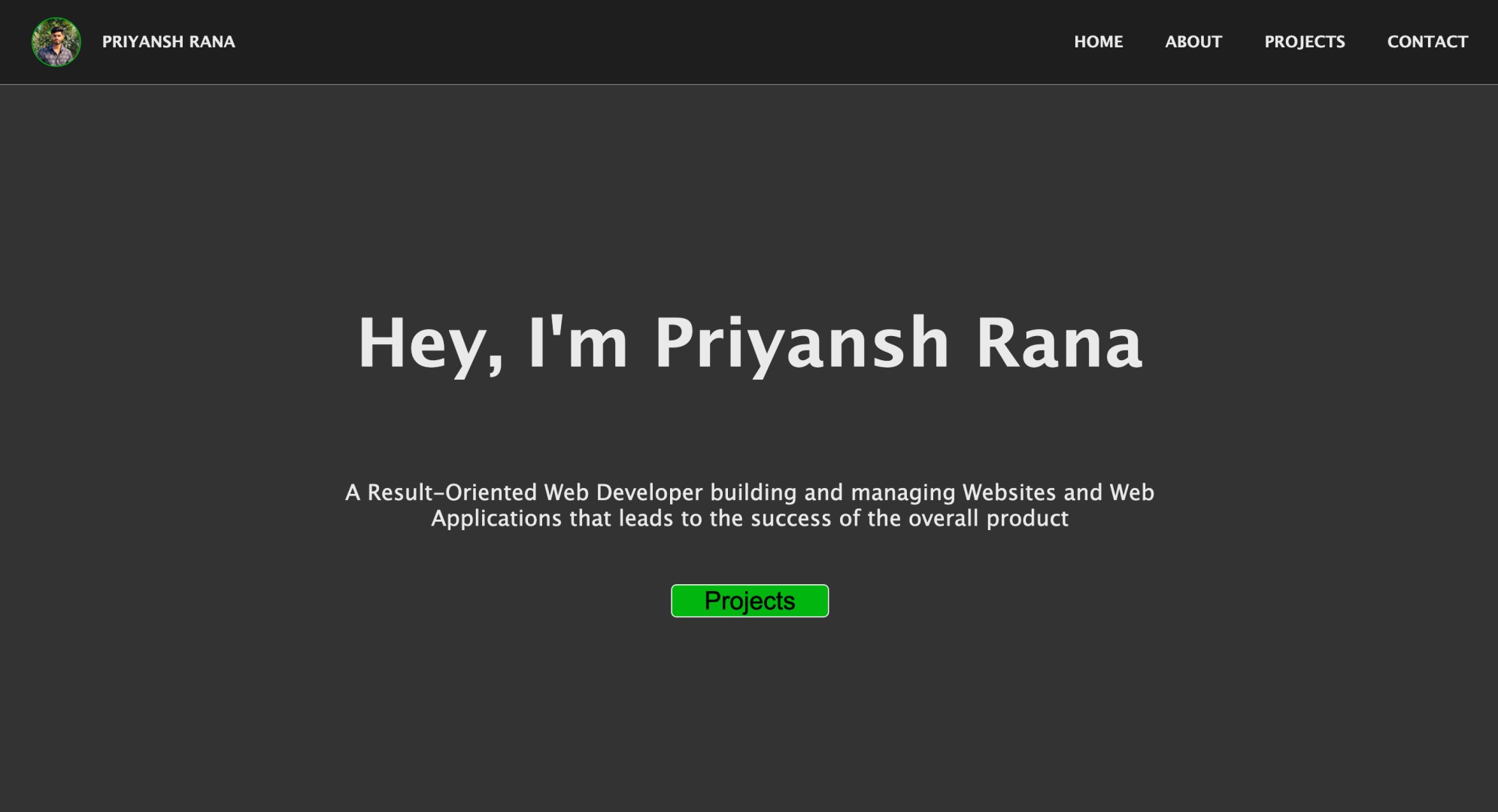Navigate to the CONTACT page
The width and height of the screenshot is (1498, 812).
pos(1427,42)
